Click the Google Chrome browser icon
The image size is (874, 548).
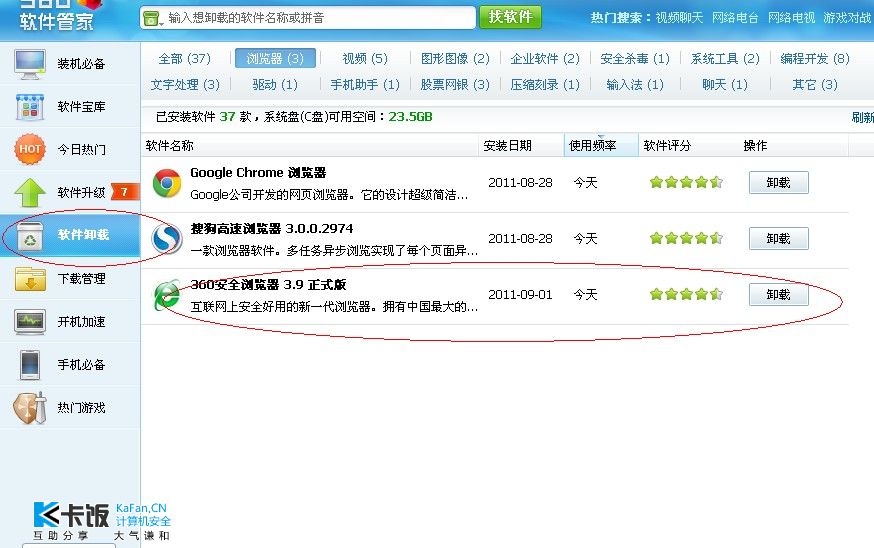pyautogui.click(x=167, y=183)
